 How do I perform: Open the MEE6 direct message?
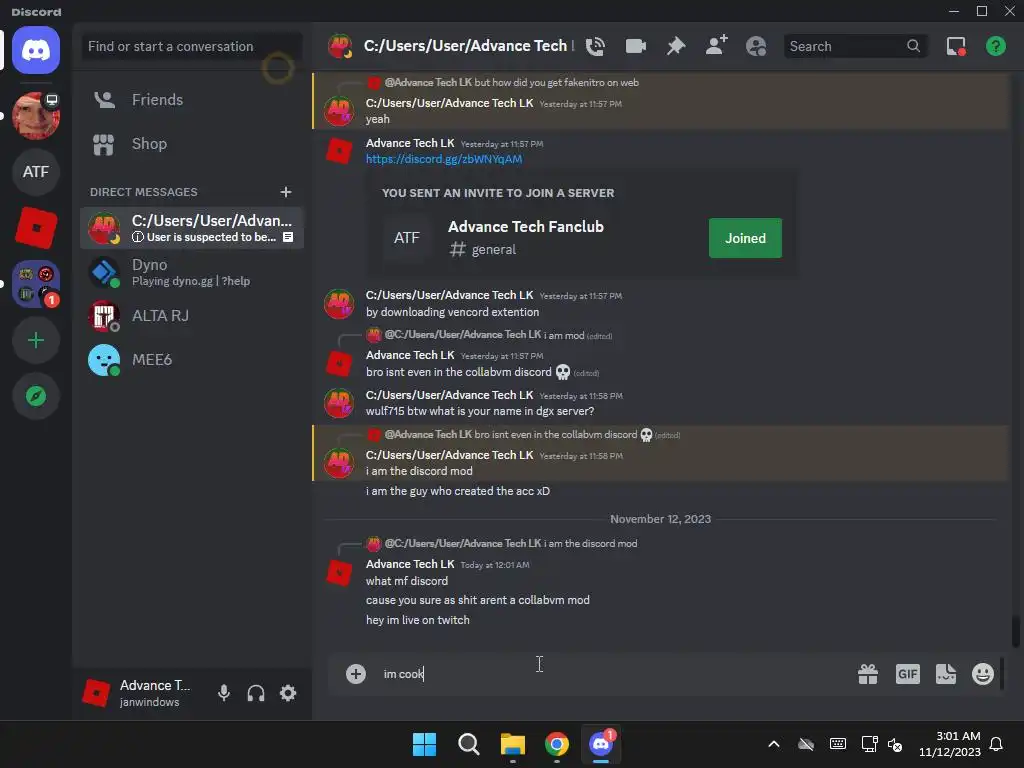pyautogui.click(x=192, y=360)
